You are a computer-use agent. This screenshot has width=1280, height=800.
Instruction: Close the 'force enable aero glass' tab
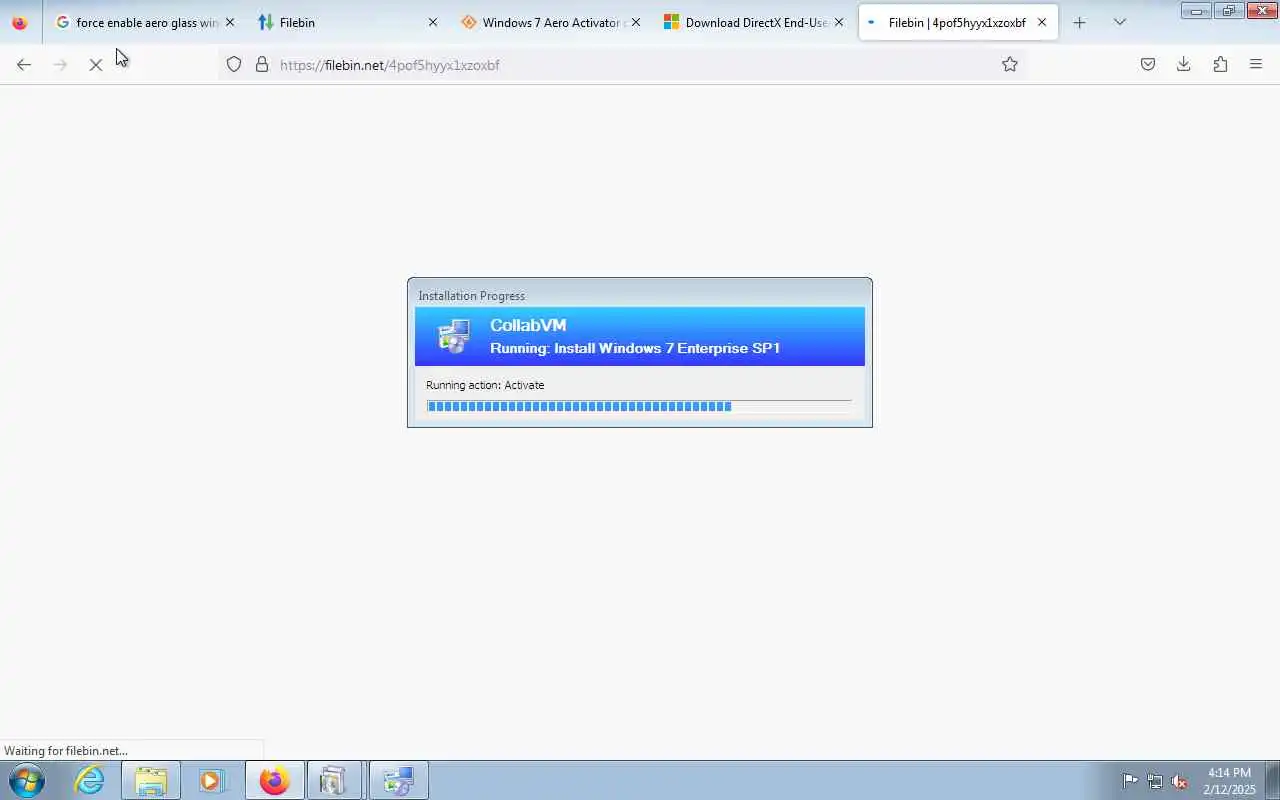(230, 22)
